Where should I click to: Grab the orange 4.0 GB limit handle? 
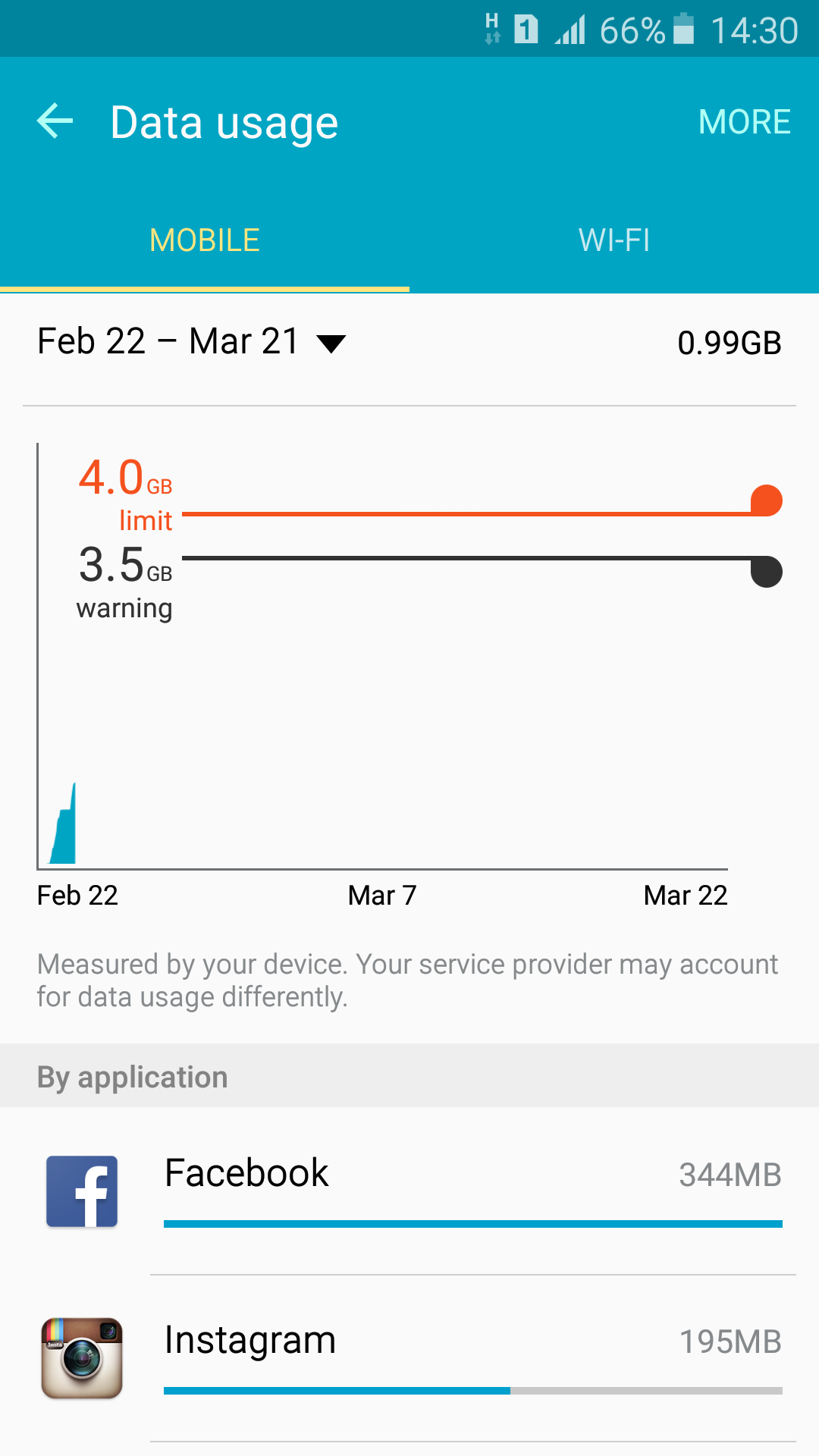click(x=766, y=501)
